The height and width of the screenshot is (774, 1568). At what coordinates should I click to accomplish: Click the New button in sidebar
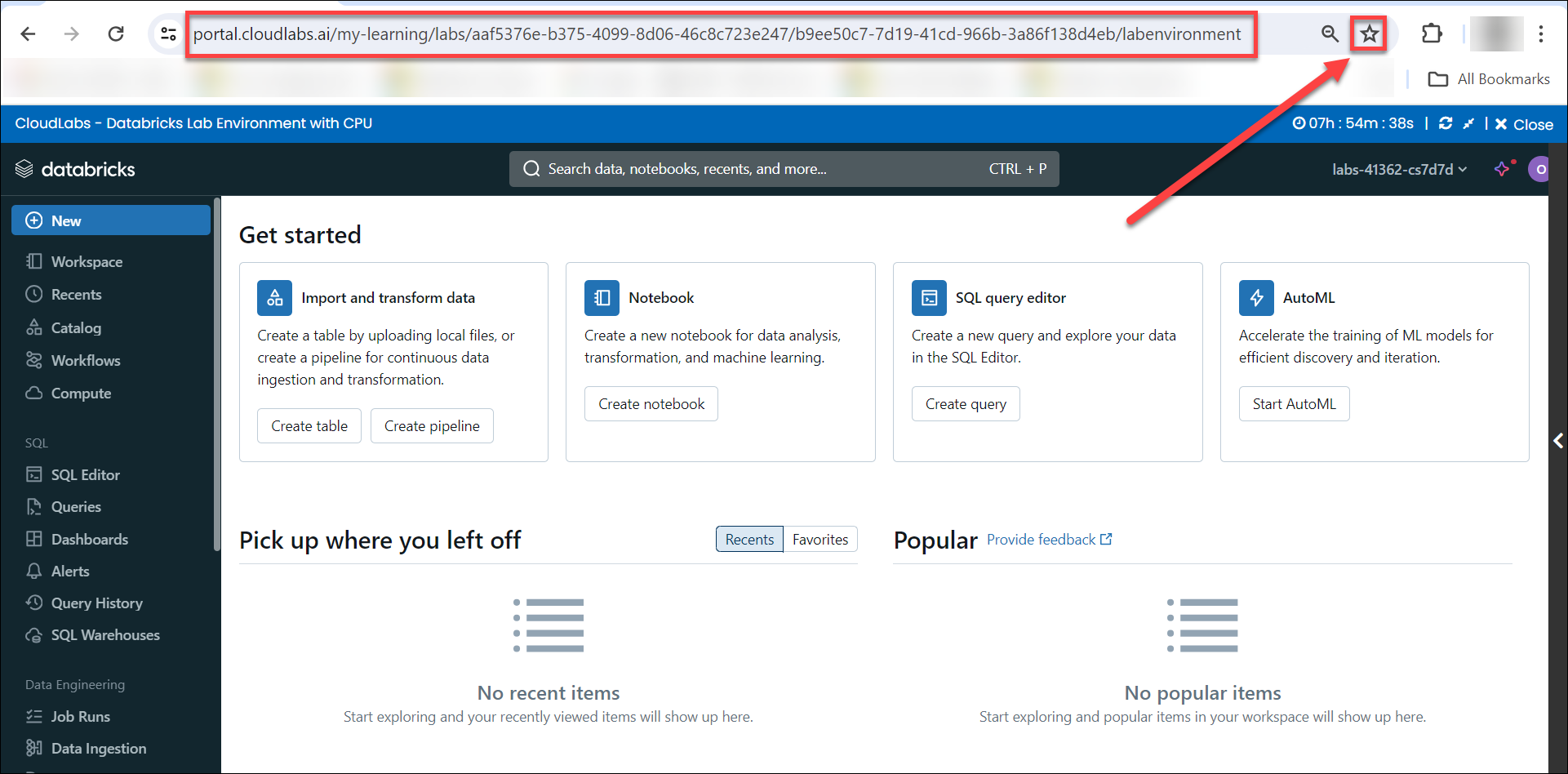[x=111, y=220]
